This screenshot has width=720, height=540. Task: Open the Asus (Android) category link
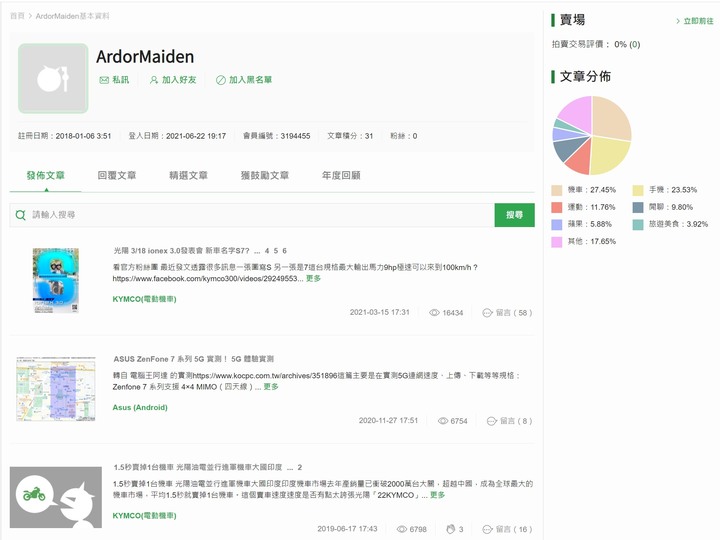click(140, 407)
